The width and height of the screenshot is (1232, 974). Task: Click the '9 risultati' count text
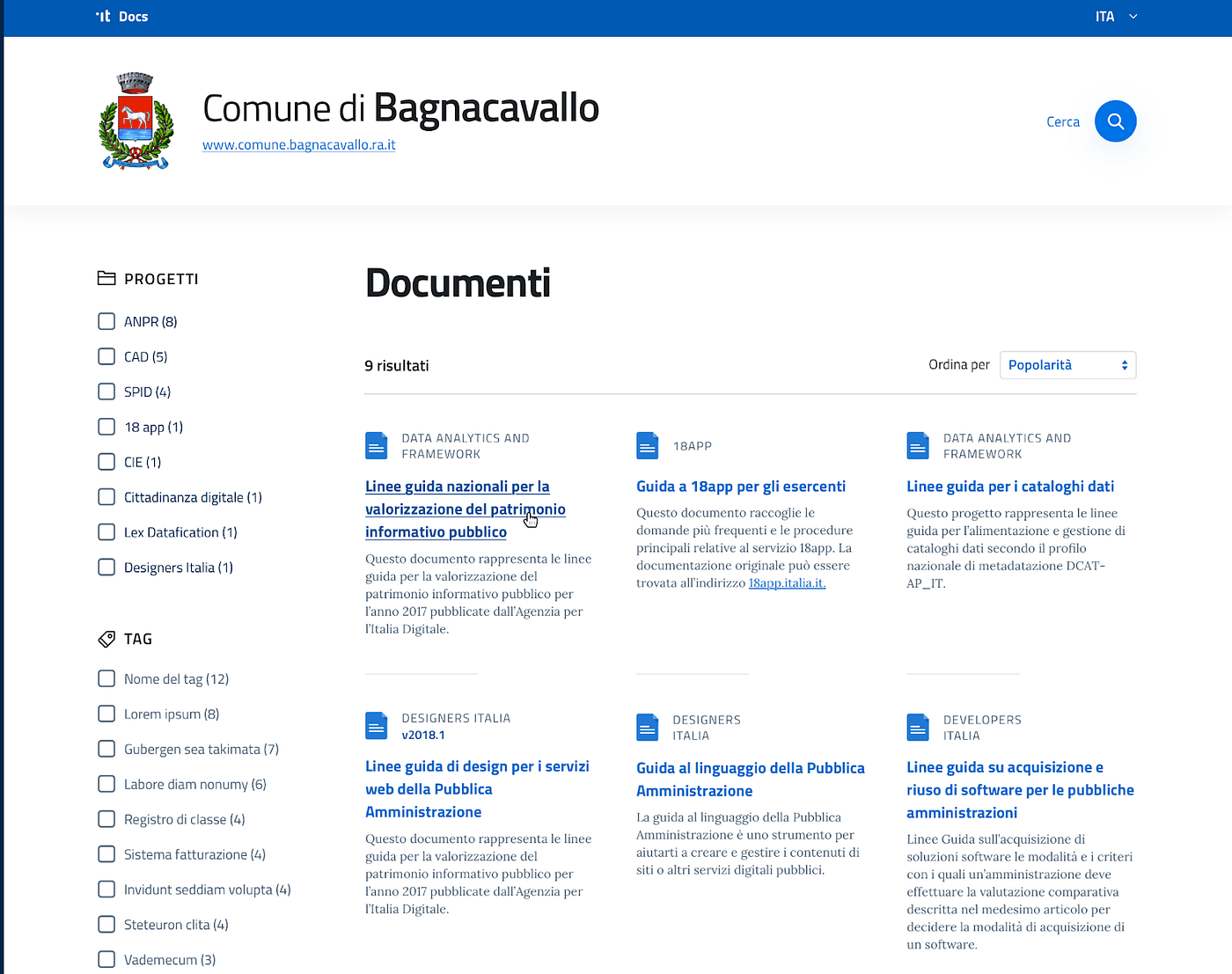click(x=397, y=366)
